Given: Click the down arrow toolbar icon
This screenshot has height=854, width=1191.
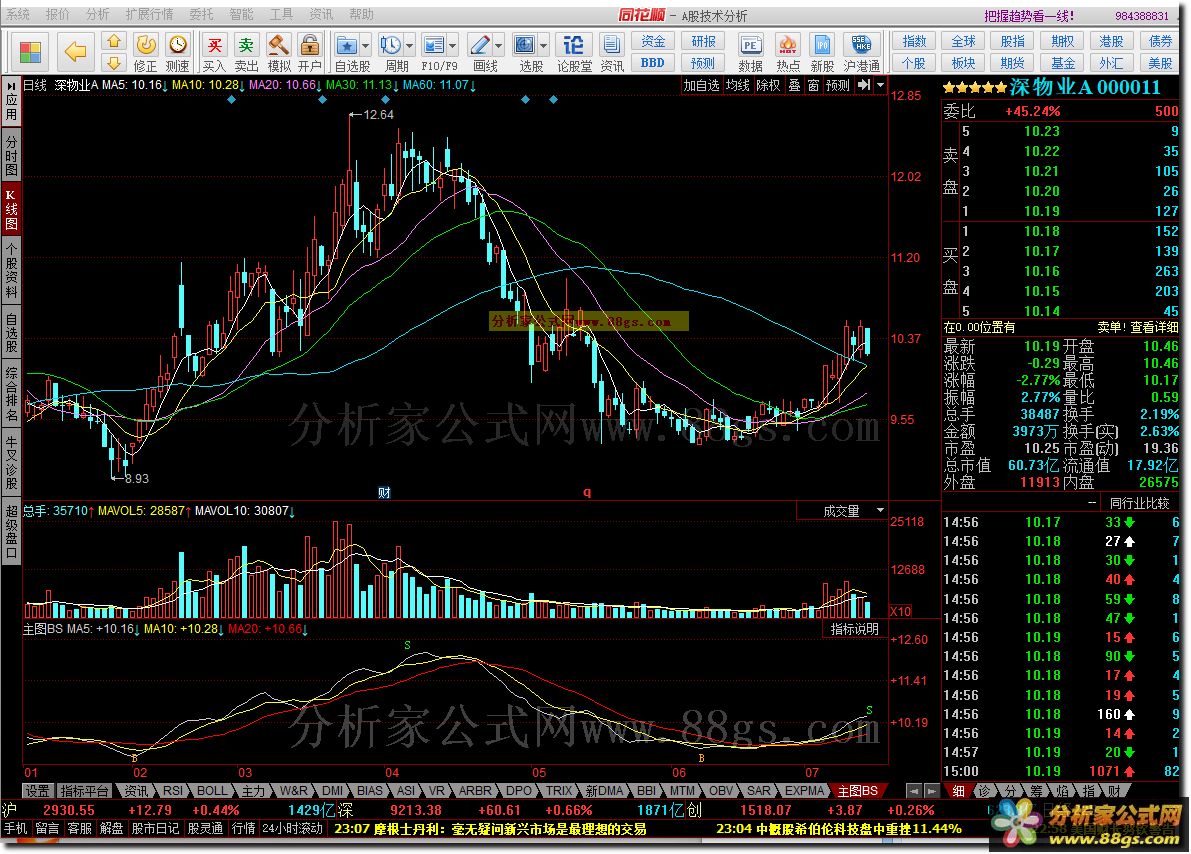Looking at the screenshot, I should click(x=113, y=62).
